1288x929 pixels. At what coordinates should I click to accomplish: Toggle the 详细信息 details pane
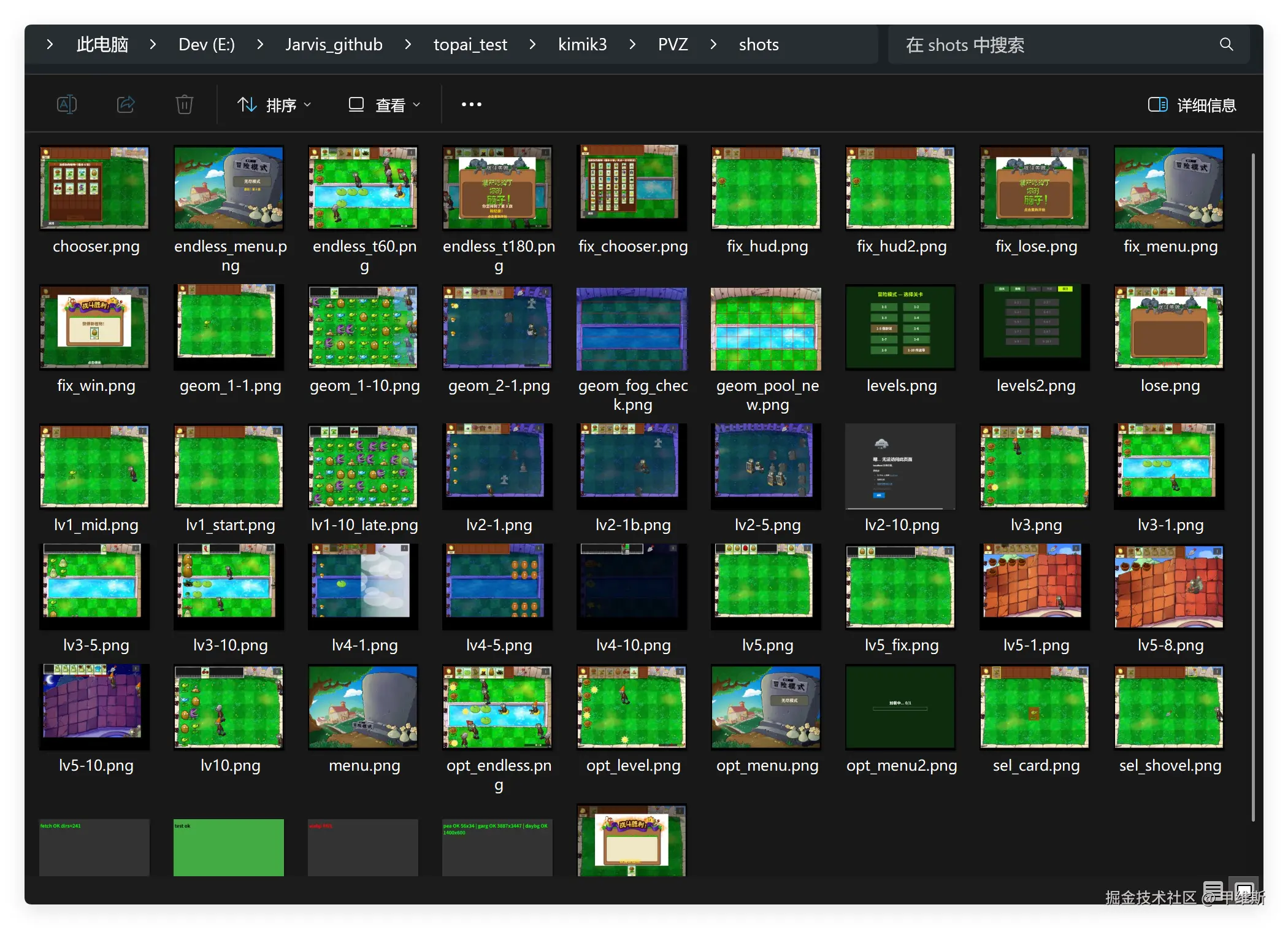click(1192, 105)
